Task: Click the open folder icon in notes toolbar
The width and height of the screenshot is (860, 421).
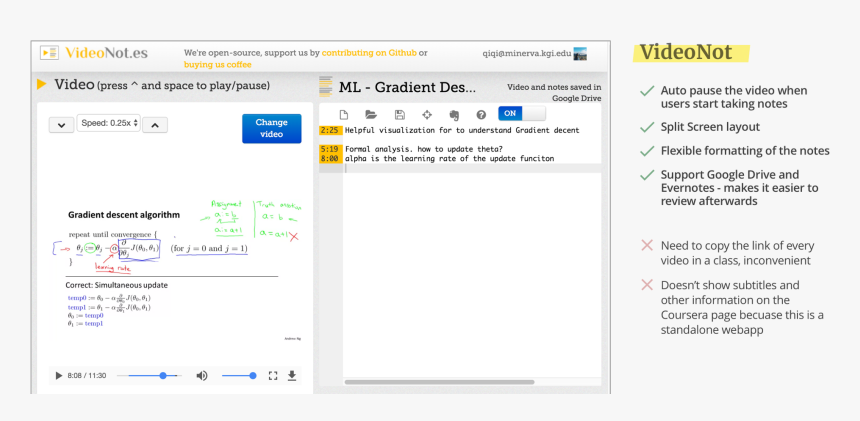Action: [371, 115]
